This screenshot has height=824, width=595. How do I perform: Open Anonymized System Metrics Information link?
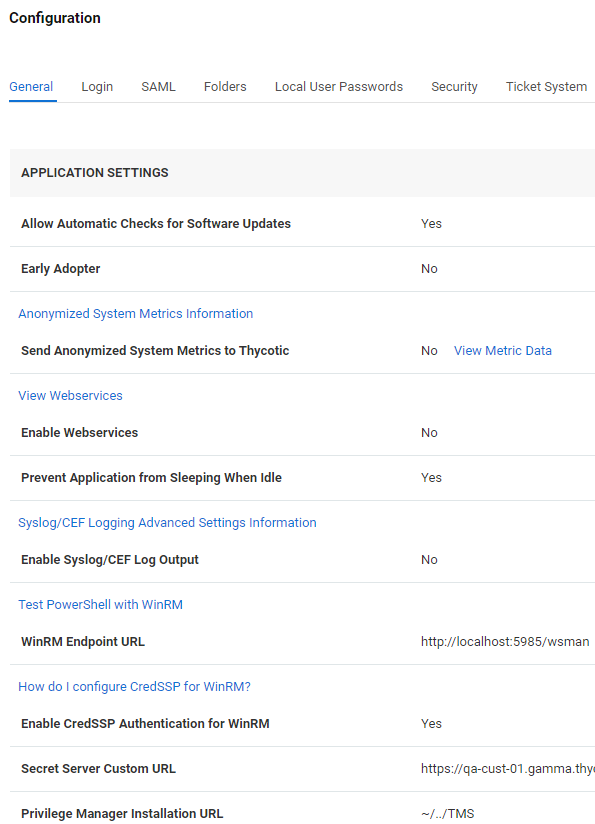point(136,314)
